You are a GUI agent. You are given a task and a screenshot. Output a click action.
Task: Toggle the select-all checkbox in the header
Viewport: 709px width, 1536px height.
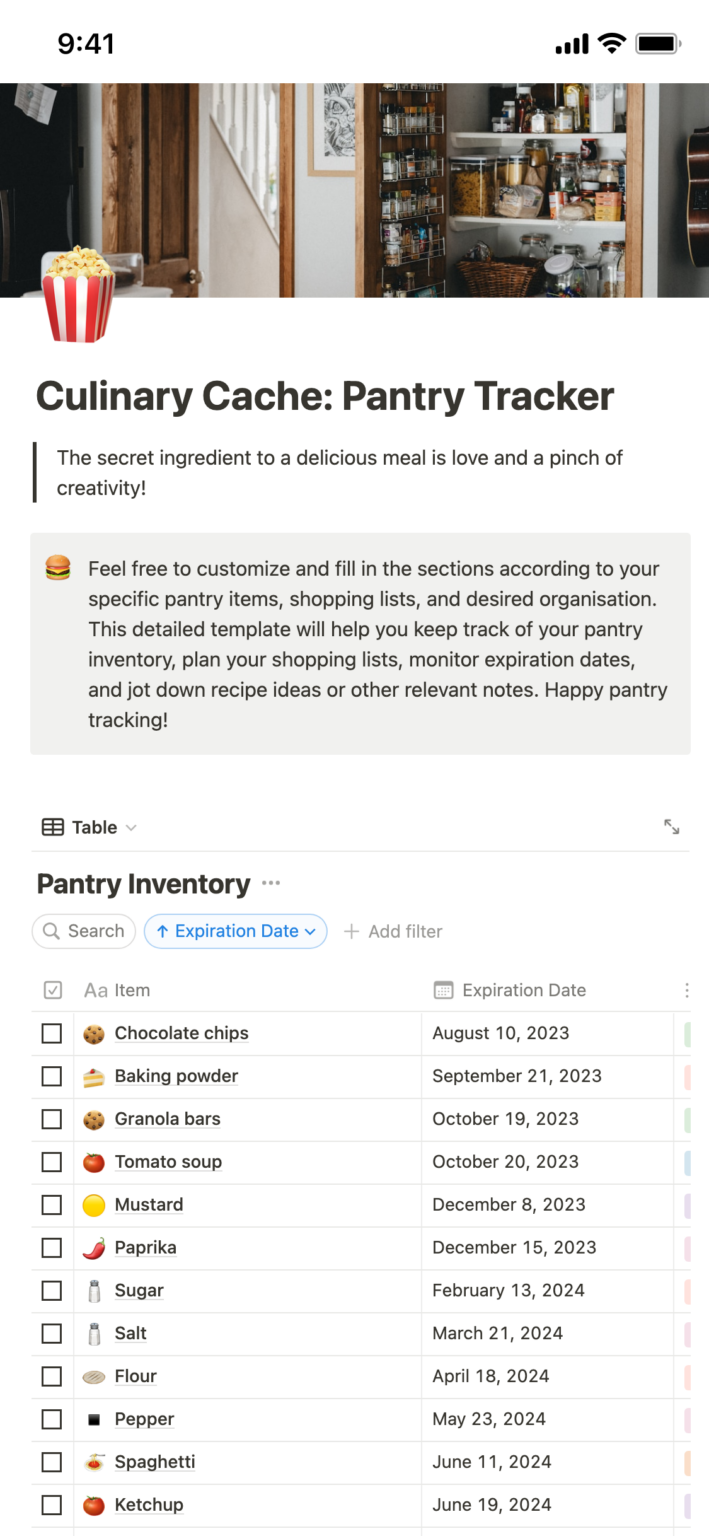point(51,990)
